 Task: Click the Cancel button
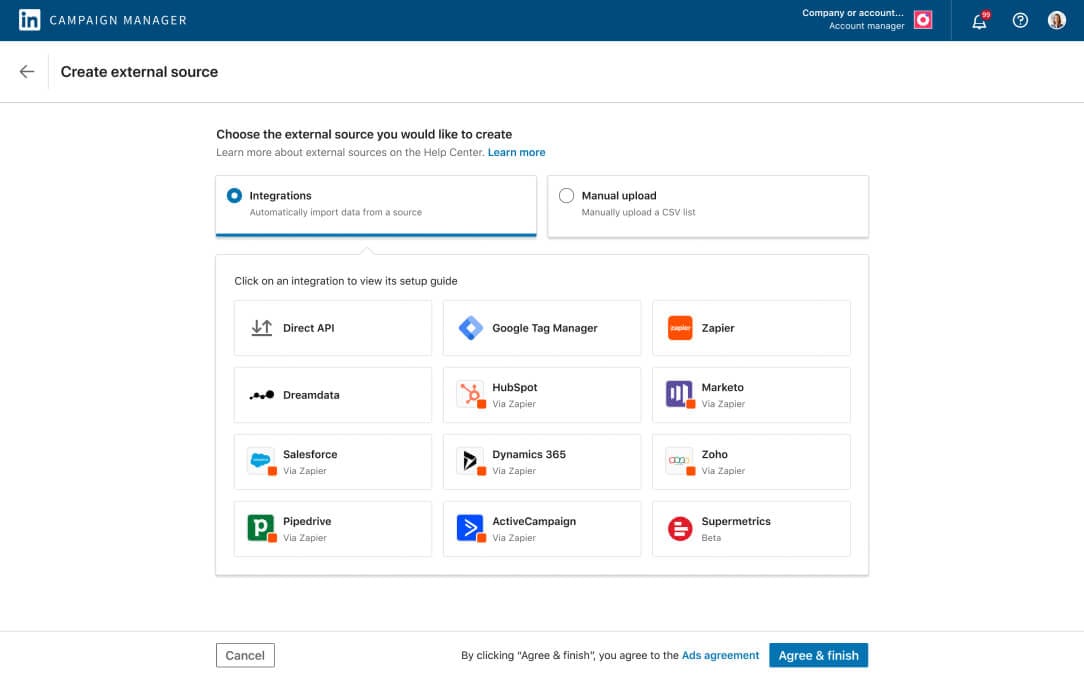[245, 655]
